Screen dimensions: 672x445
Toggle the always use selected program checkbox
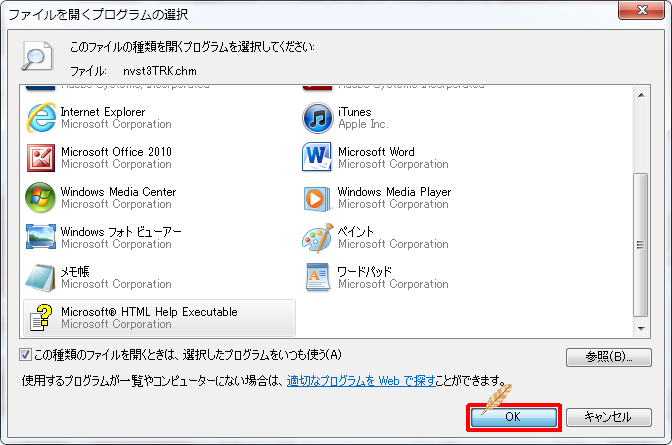click(25, 355)
